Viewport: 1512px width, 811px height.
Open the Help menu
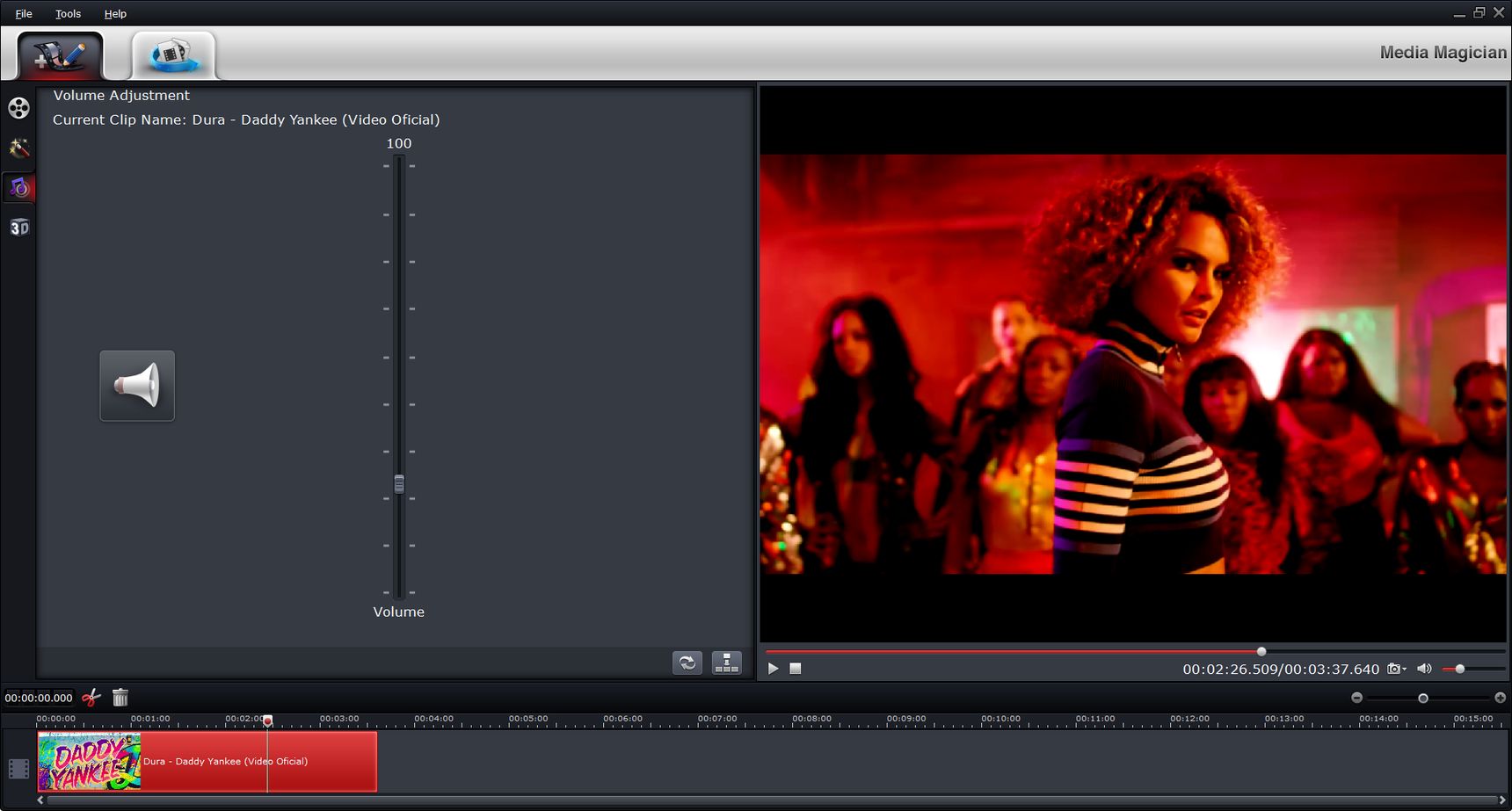point(115,13)
